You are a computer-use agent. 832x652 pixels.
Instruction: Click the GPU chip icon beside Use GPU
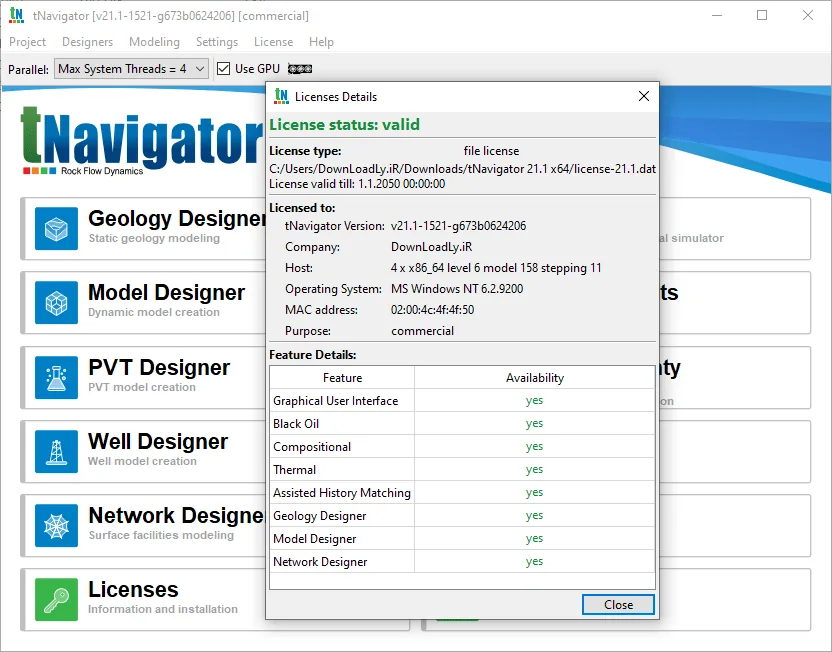coord(300,69)
